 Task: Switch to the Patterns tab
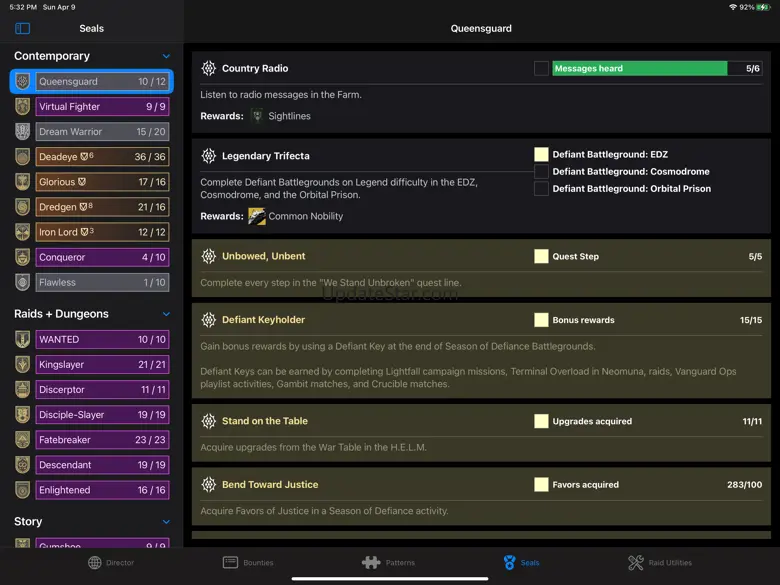tap(388, 563)
